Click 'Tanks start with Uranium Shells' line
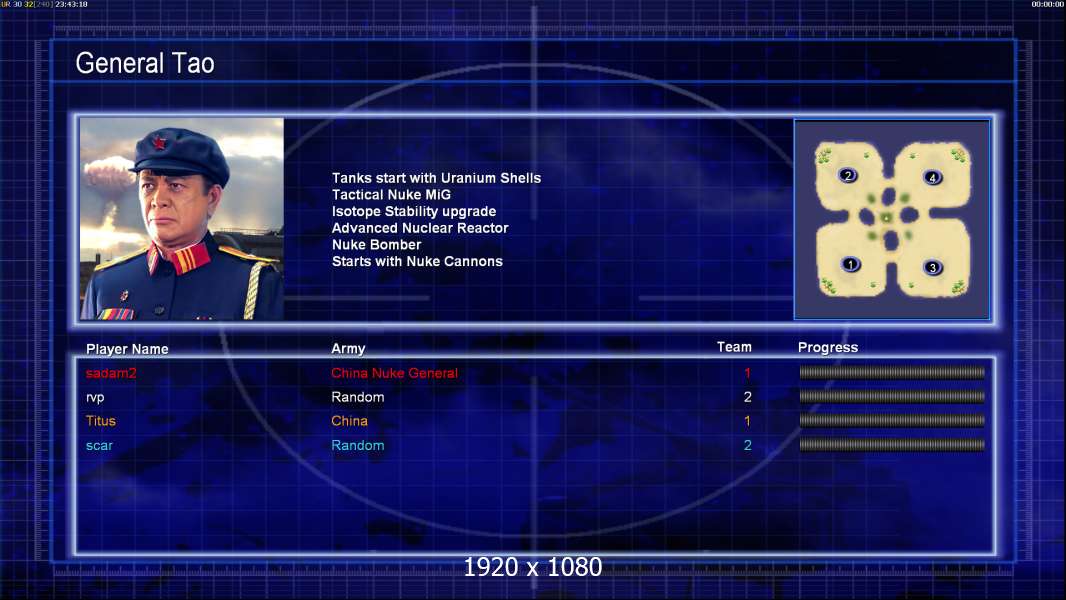Viewport: 1066px width, 600px height. 436,178
